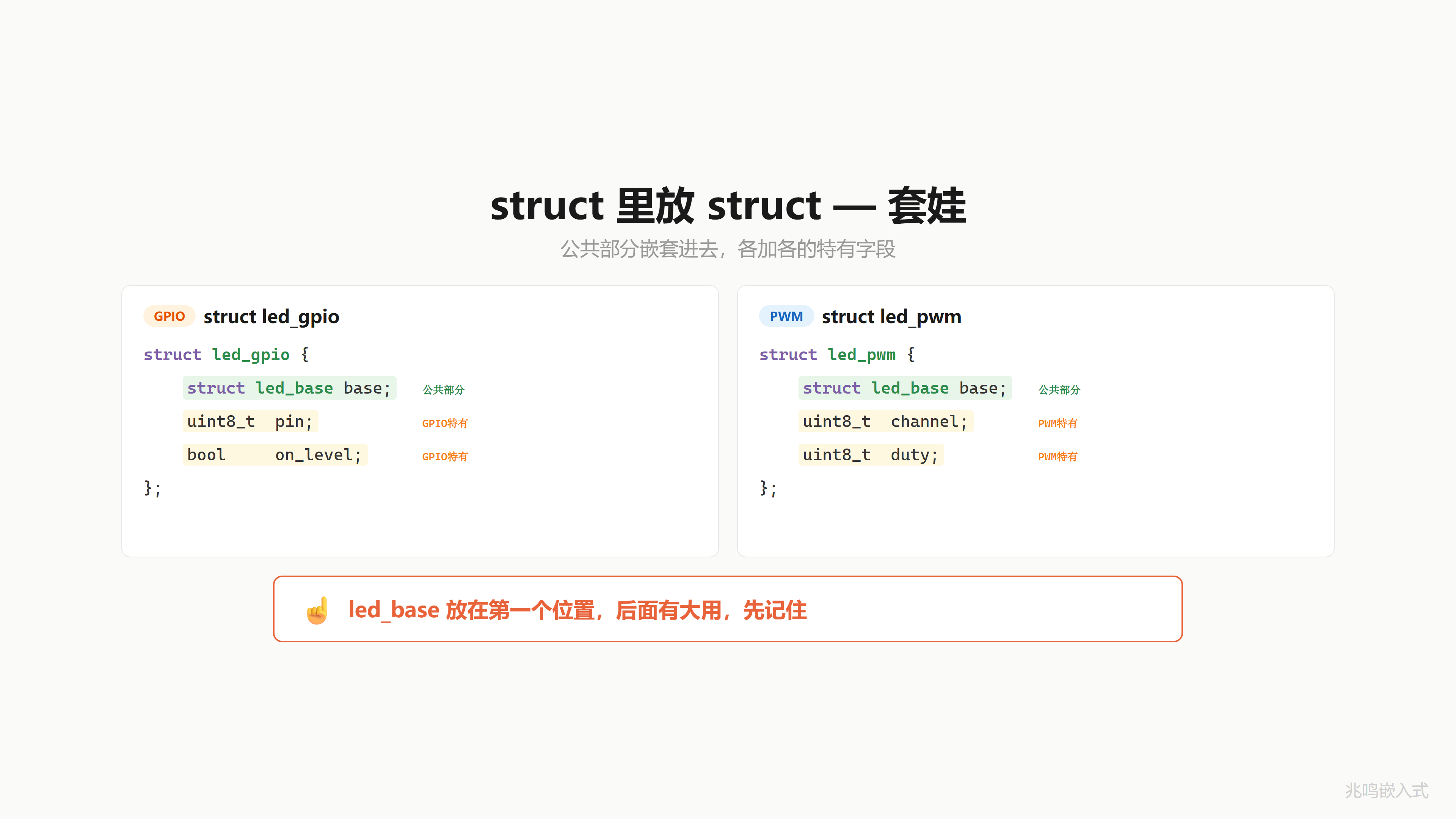Click the 'uint8_t channel;' code line
The image size is (1456, 819).
click(886, 421)
